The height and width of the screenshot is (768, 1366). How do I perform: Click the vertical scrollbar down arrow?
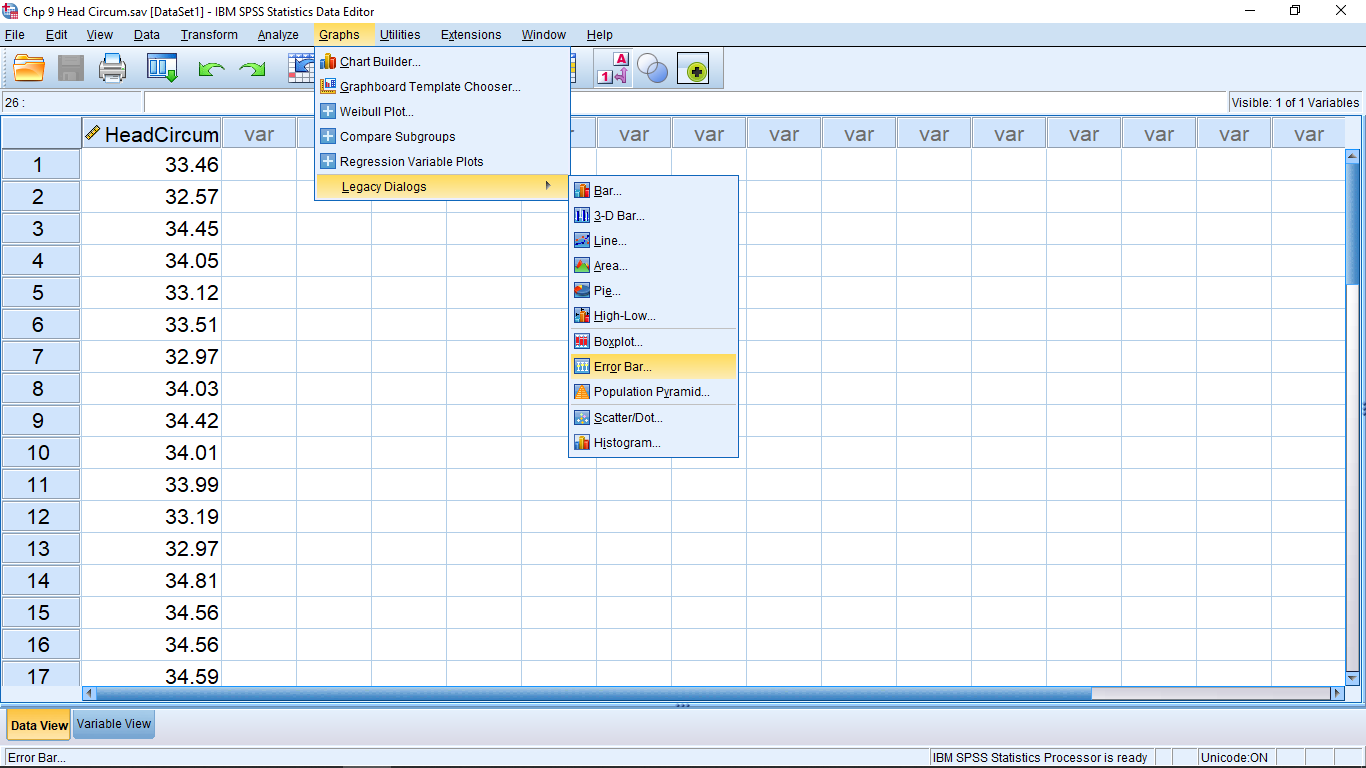tap(1353, 678)
